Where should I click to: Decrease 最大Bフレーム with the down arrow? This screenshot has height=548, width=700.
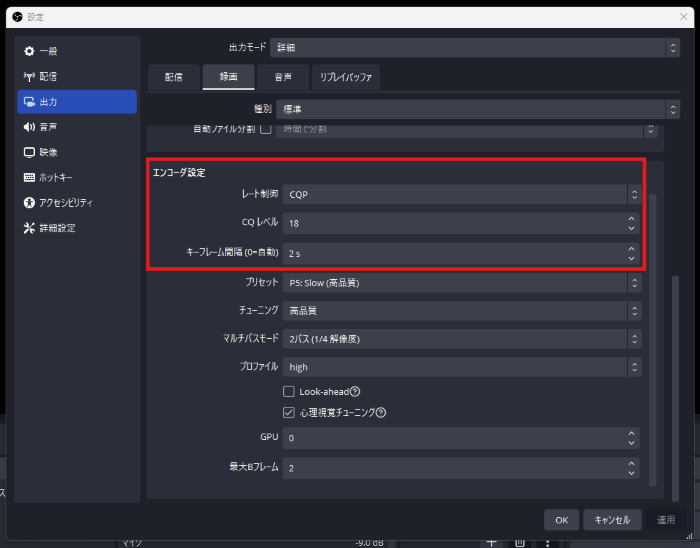[x=631, y=473]
